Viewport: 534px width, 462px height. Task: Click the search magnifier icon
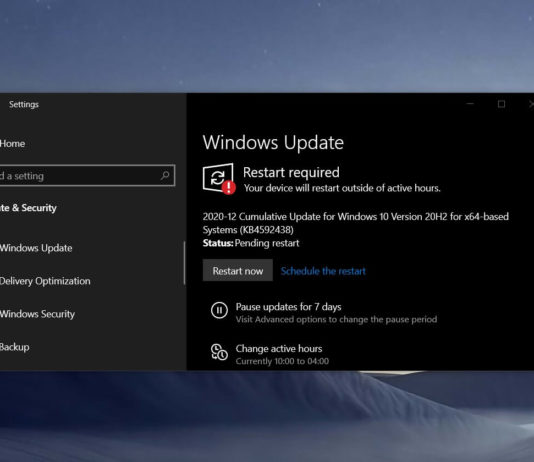coord(165,175)
